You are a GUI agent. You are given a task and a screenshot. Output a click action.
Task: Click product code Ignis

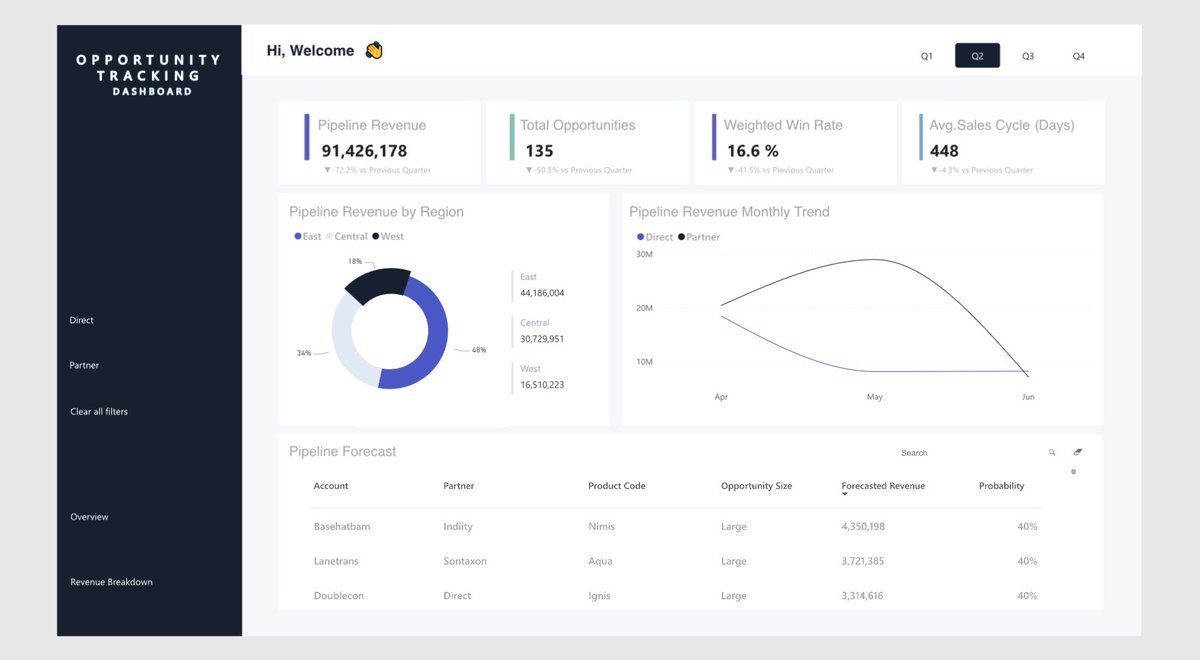[600, 596]
